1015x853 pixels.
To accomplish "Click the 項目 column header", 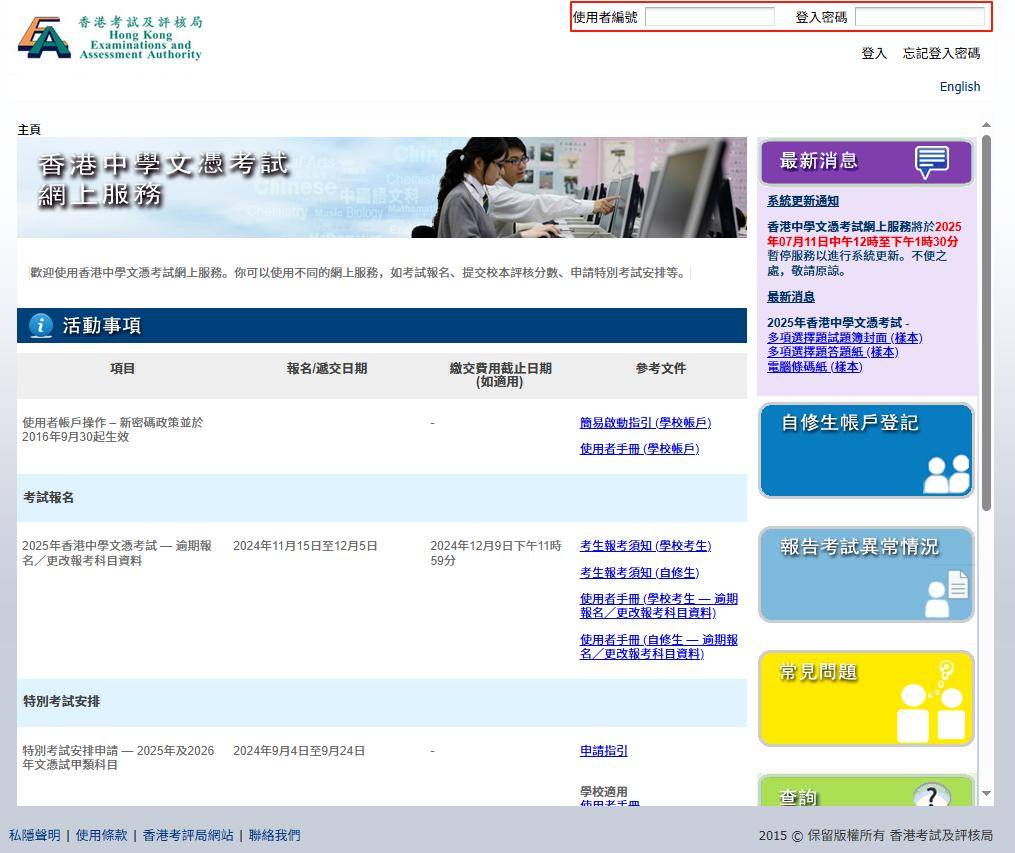I will (122, 368).
